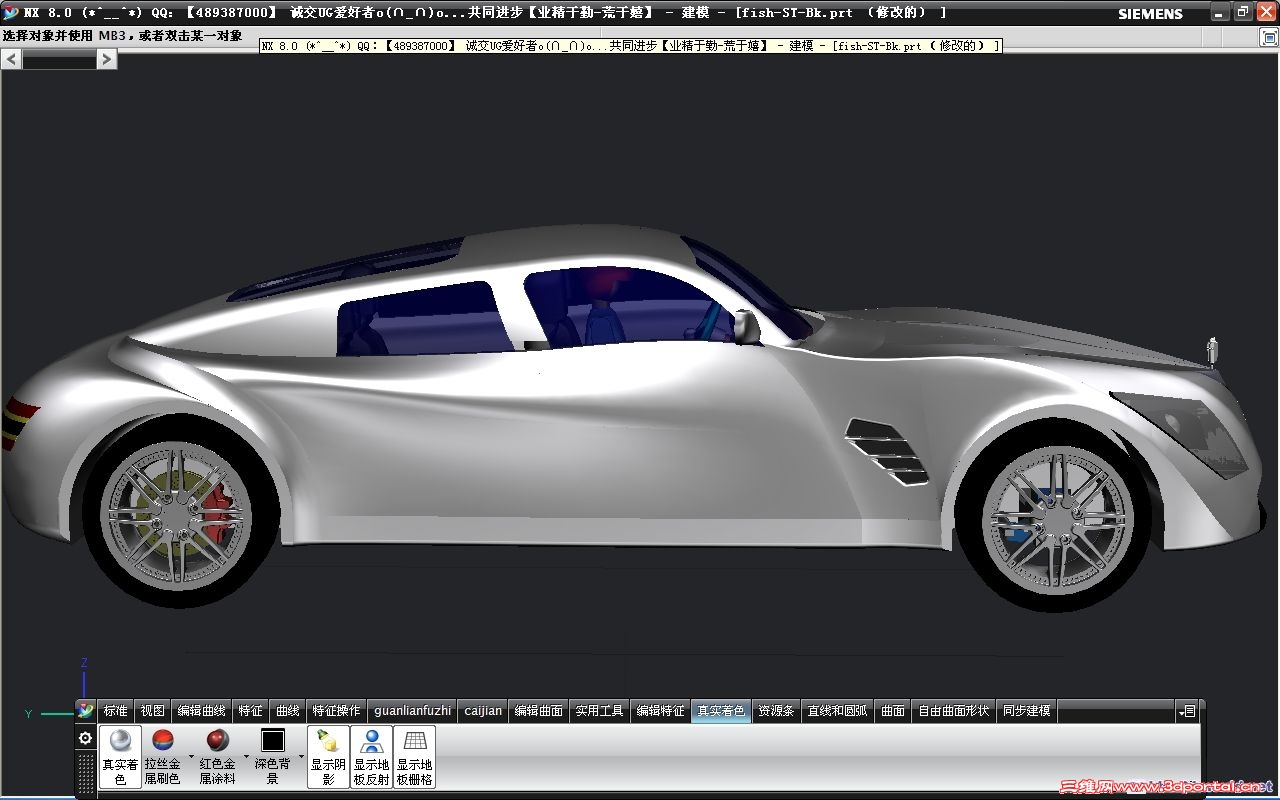Open the ribbon options menu at tab bar end
Screen dimensions: 1280x800
click(1188, 711)
